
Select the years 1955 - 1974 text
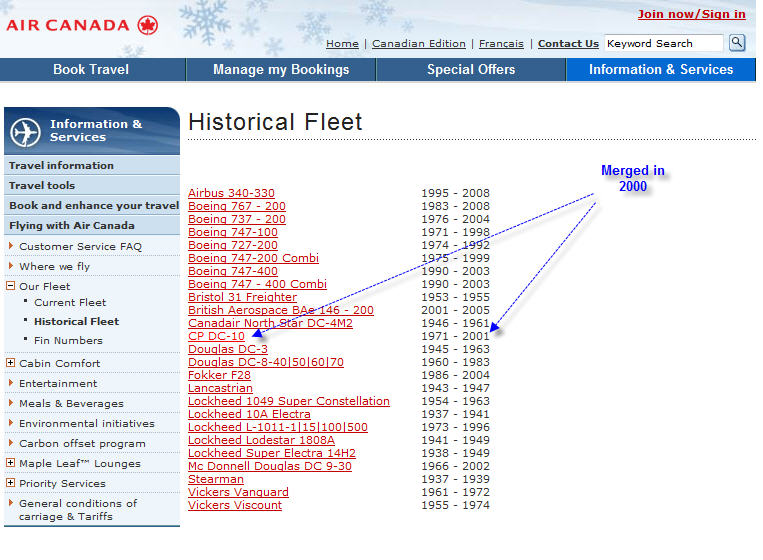click(455, 505)
